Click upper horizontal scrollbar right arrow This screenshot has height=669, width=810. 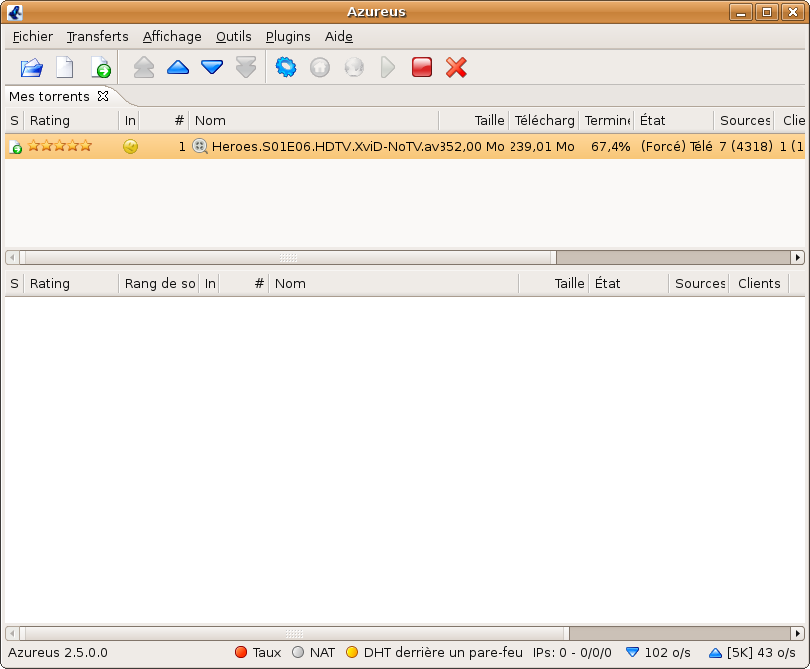(798, 257)
